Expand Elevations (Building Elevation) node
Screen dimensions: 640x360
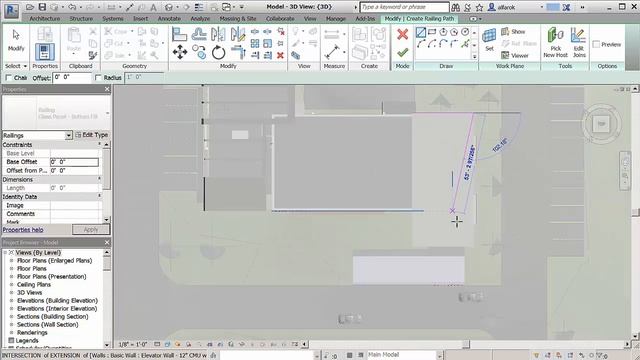click(x=11, y=301)
